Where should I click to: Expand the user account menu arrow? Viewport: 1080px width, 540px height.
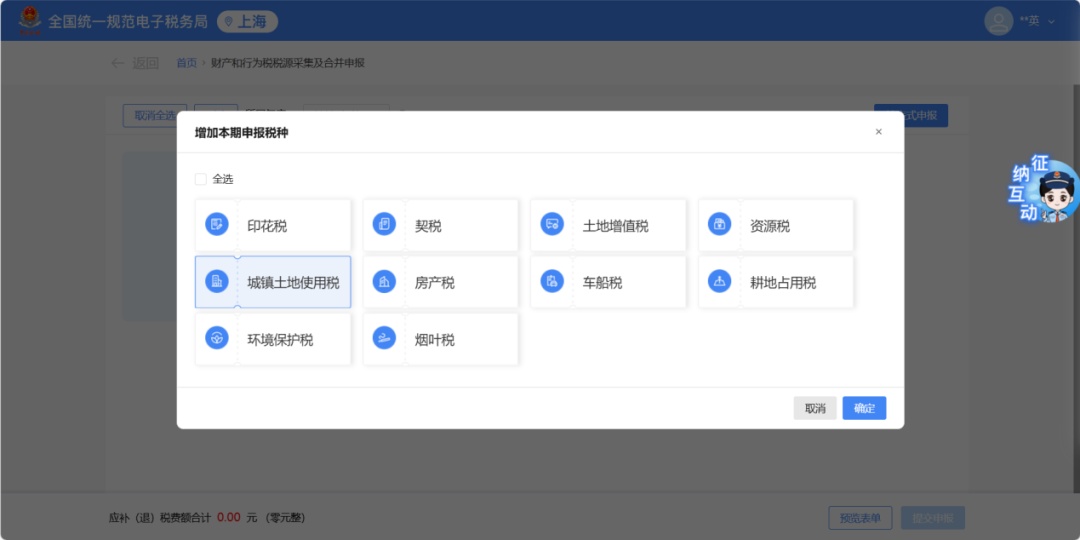coord(1051,21)
